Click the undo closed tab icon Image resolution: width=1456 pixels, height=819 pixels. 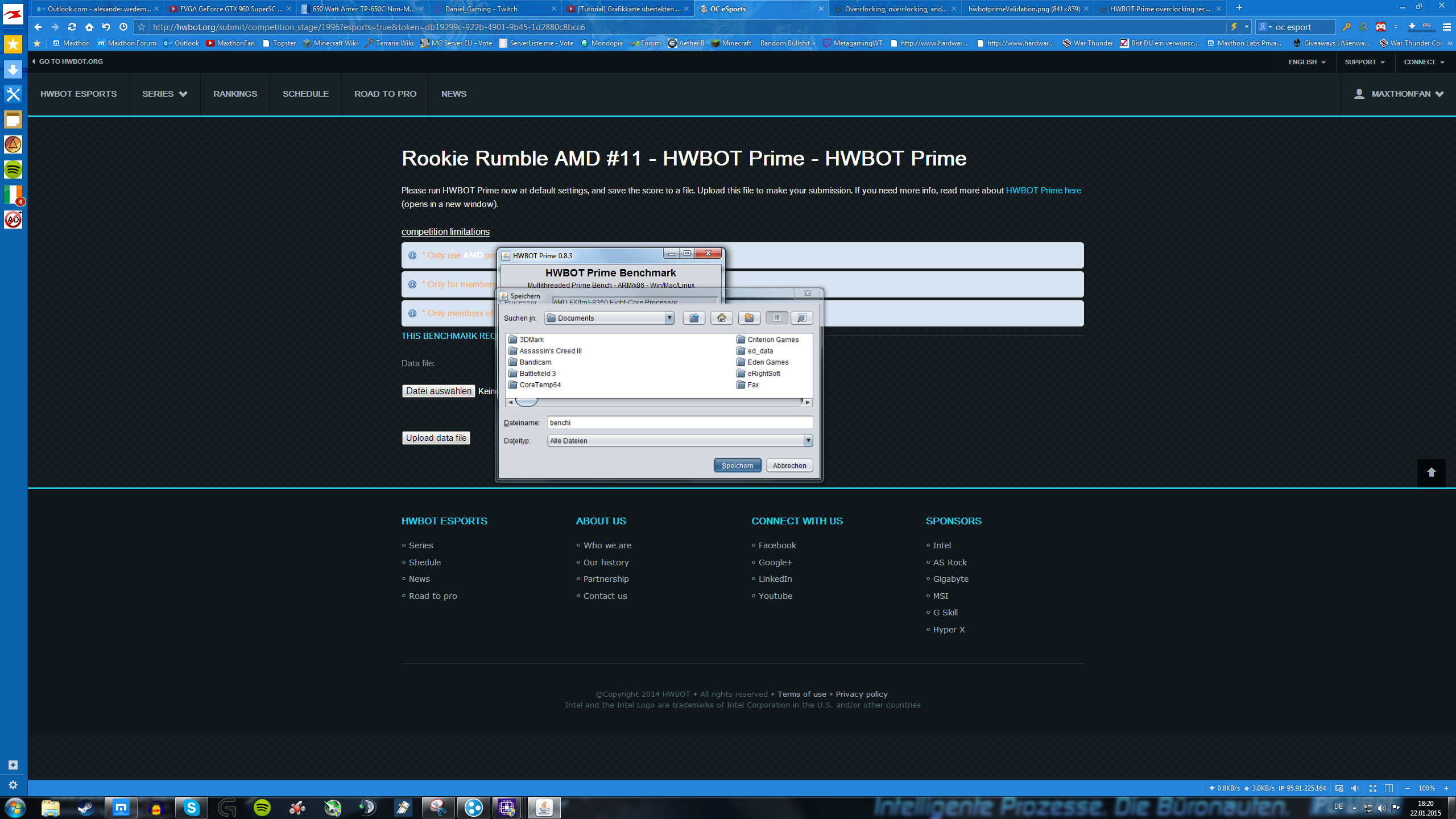point(106,27)
